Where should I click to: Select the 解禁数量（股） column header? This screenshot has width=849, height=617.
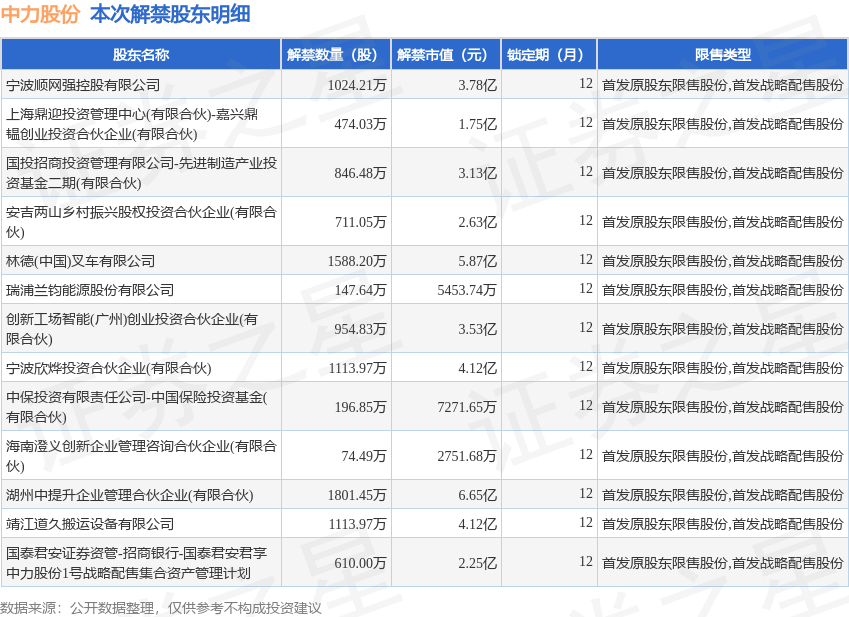[336, 55]
